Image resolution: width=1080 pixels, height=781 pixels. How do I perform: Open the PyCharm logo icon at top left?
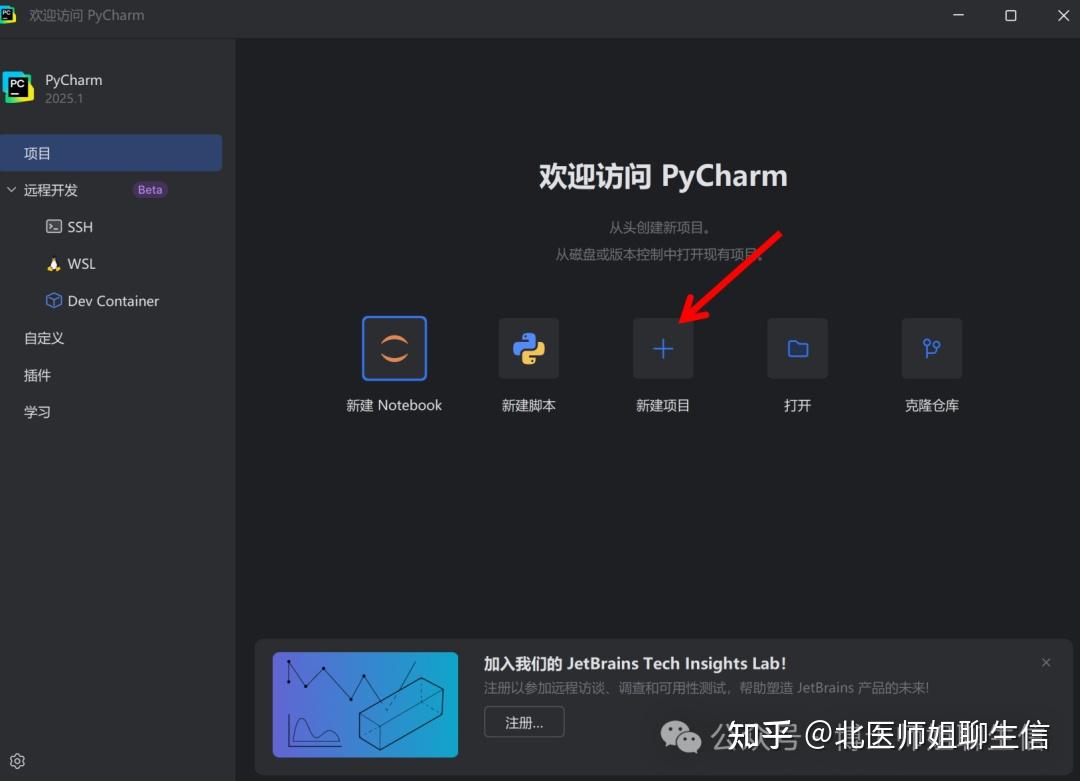(18, 87)
